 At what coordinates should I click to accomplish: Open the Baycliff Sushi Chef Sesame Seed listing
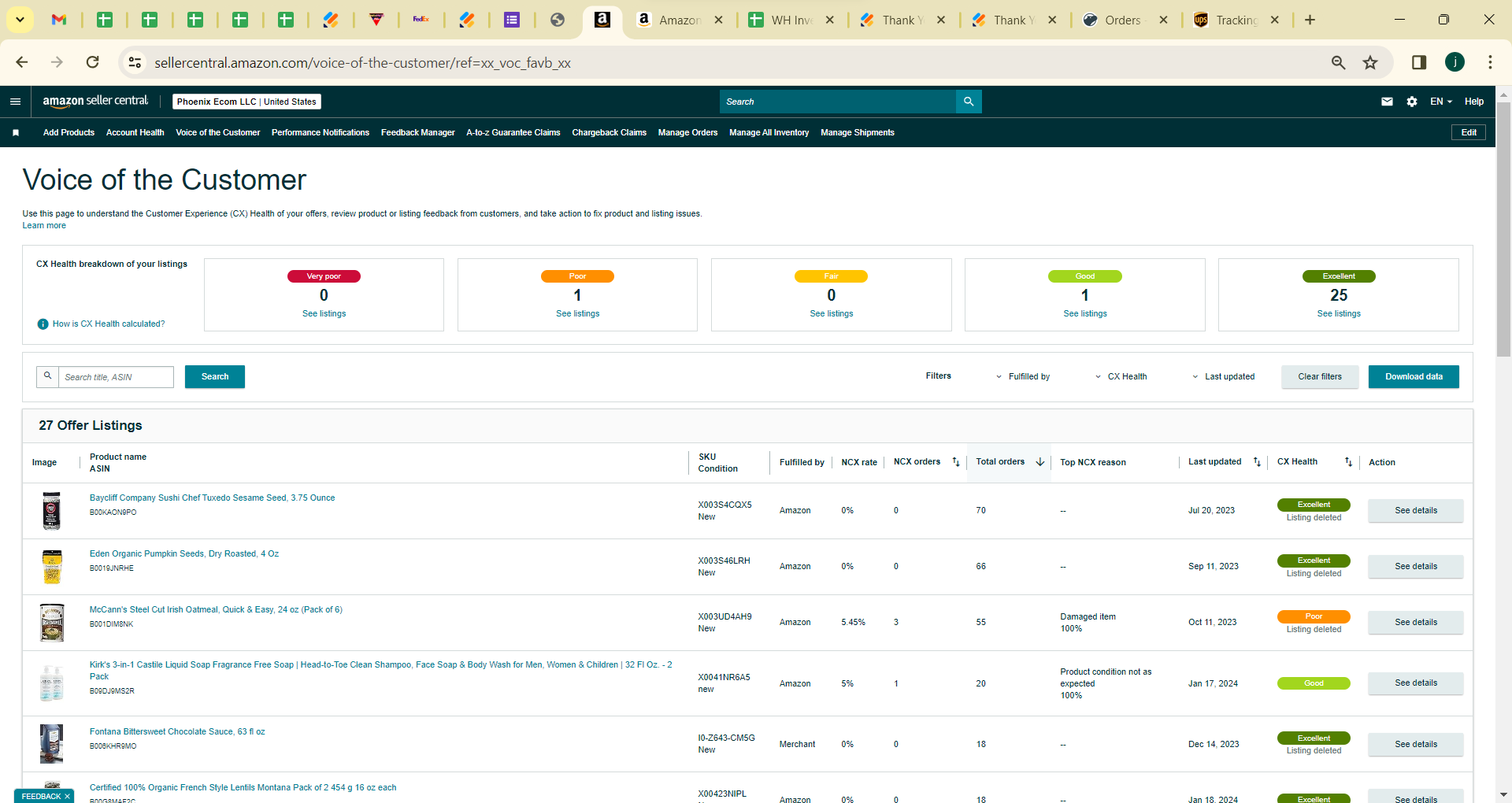coord(213,498)
